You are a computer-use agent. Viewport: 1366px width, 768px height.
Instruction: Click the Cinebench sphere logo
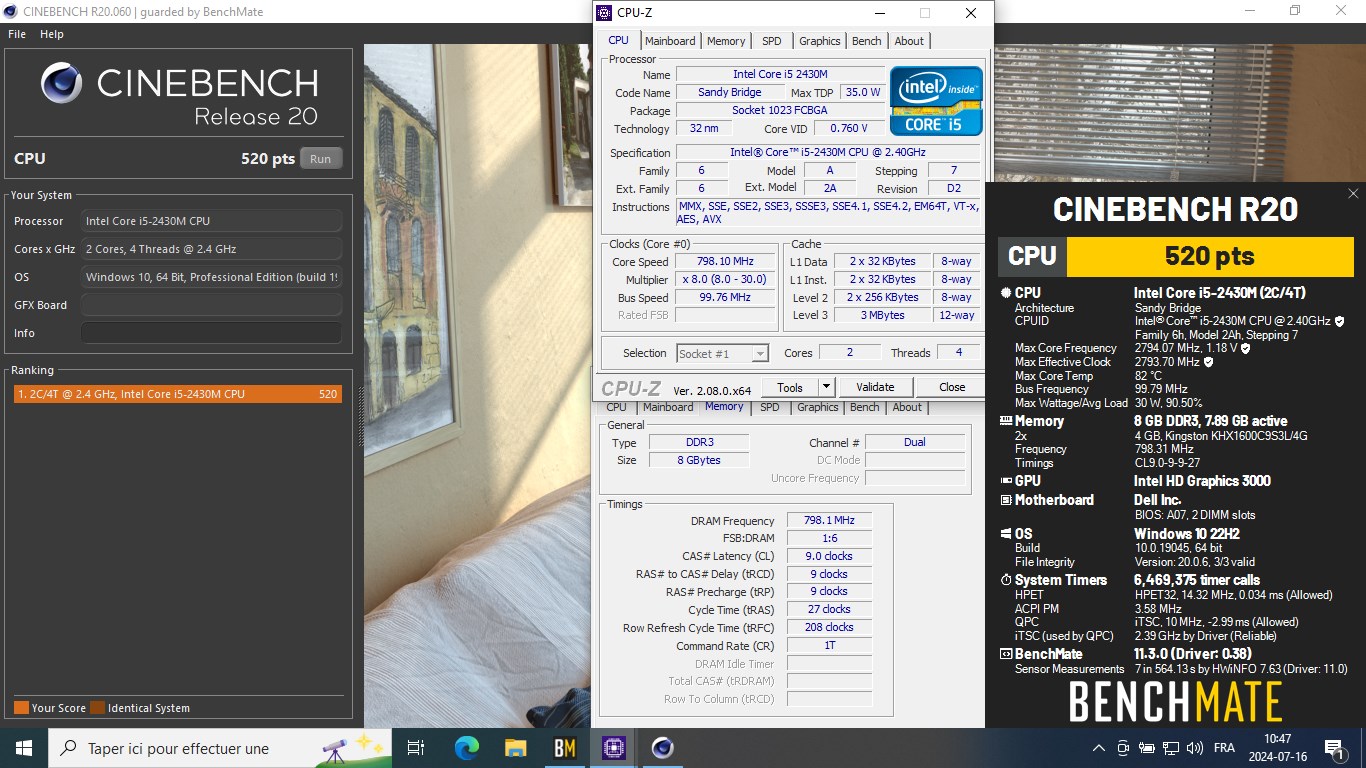point(62,83)
